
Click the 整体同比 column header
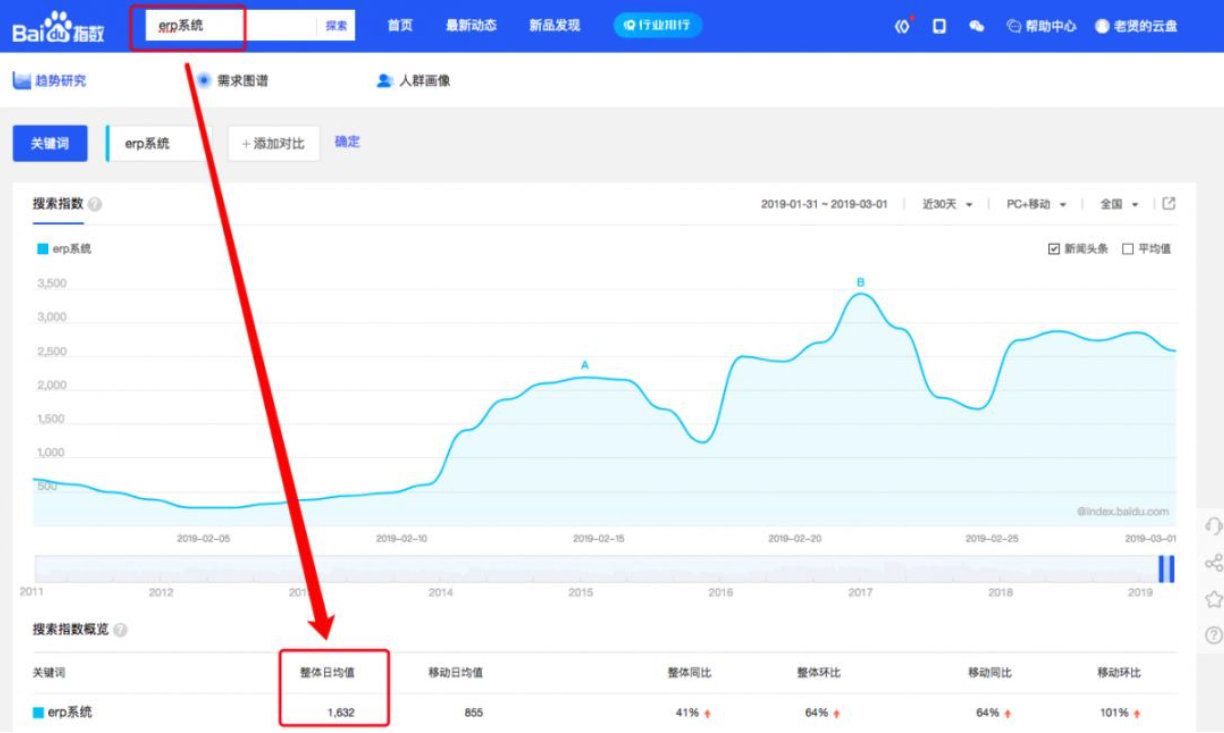(x=690, y=673)
